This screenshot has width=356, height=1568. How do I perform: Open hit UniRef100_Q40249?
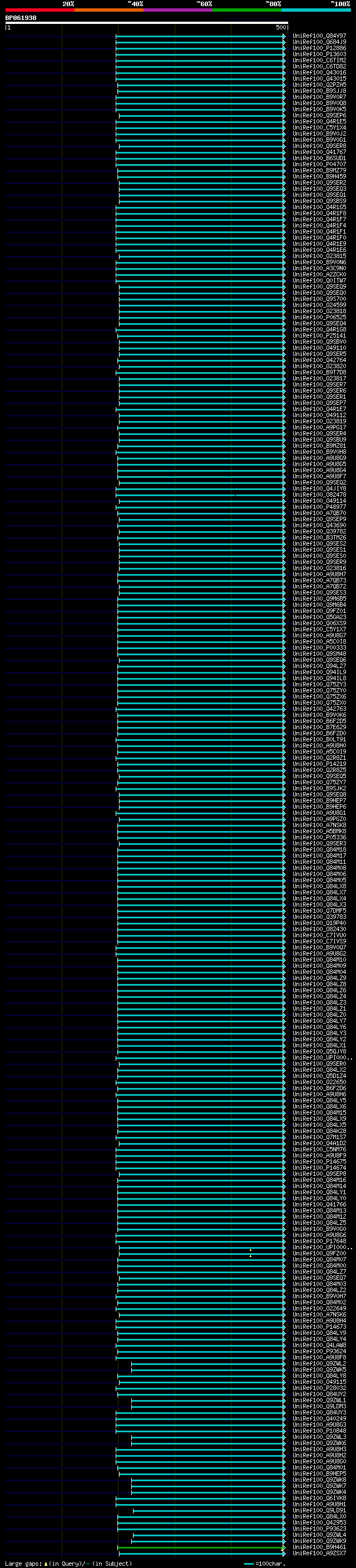[319, 1419]
